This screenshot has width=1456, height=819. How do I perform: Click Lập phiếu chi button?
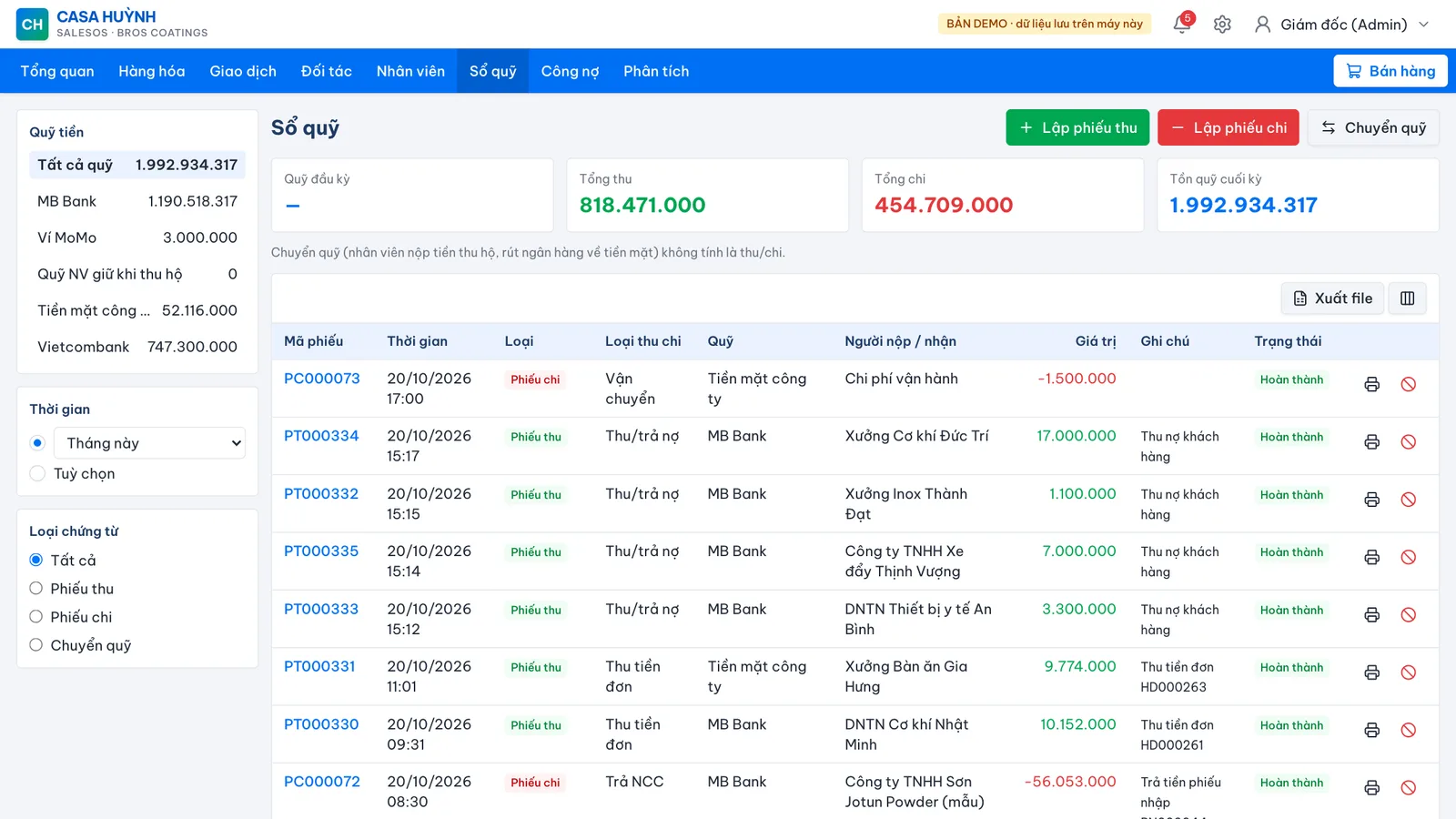coord(1228,127)
